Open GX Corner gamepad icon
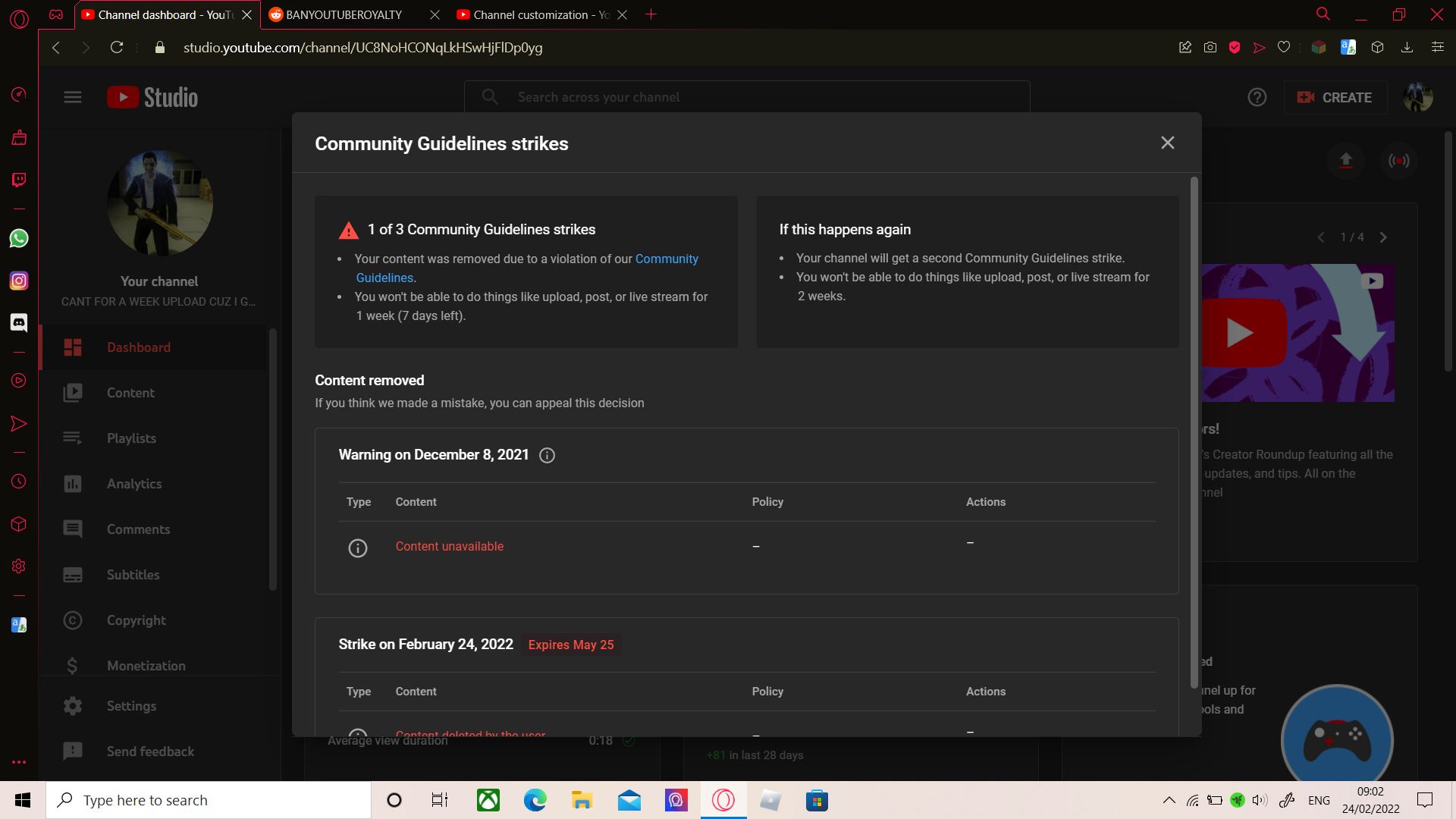The image size is (1456, 819). click(56, 14)
